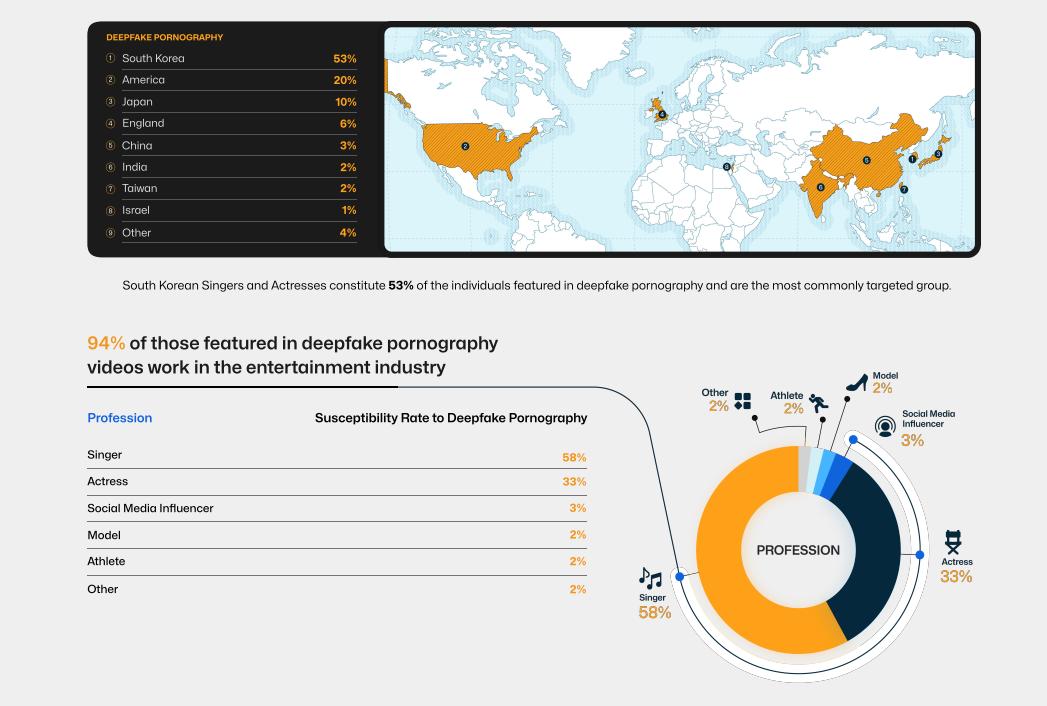Viewport: 1047px width, 706px height.
Task: Click the 53% value in South Korea row
Action: [x=345, y=59]
